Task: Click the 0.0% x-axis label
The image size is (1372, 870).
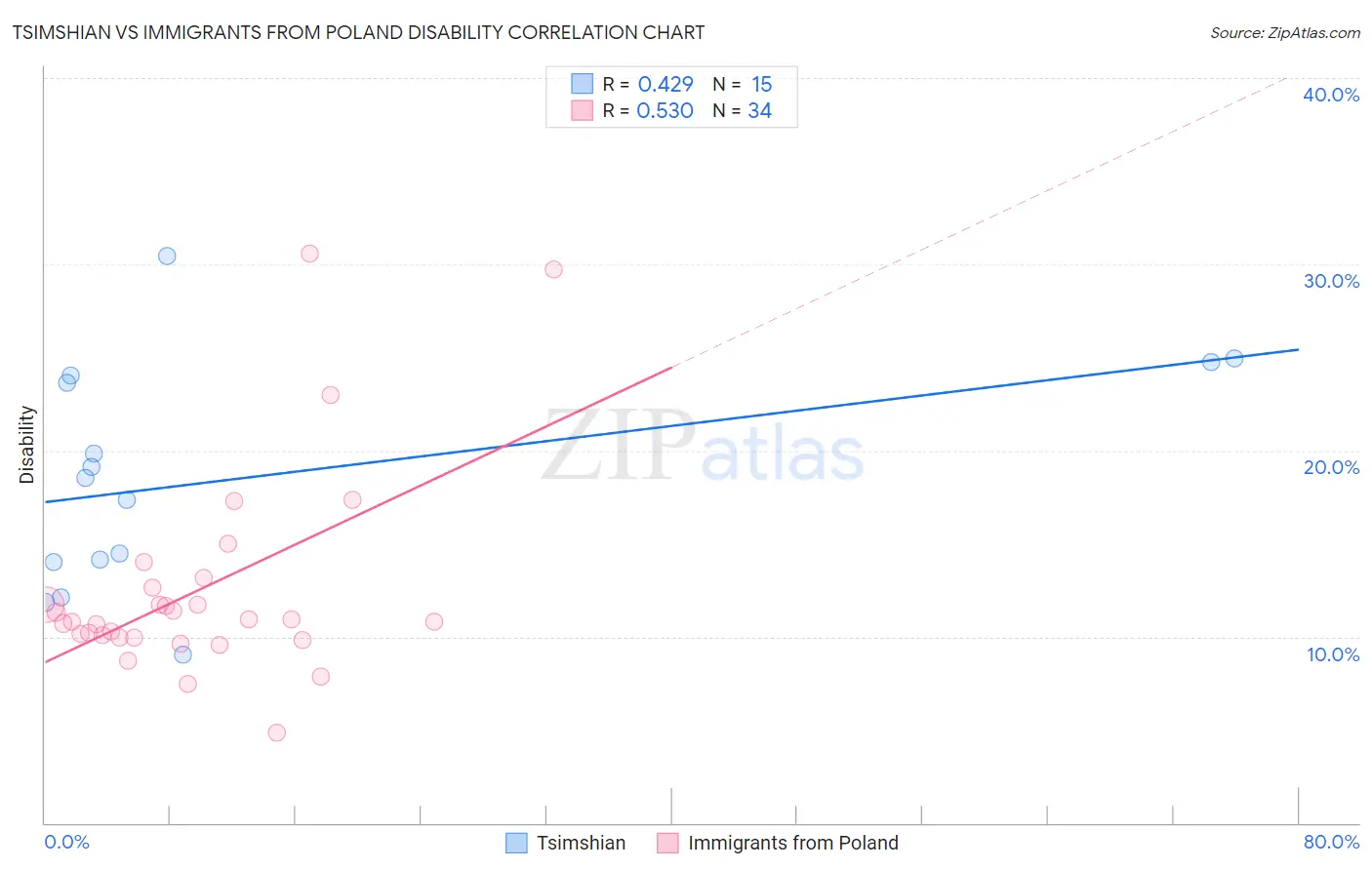Action: 66,842
